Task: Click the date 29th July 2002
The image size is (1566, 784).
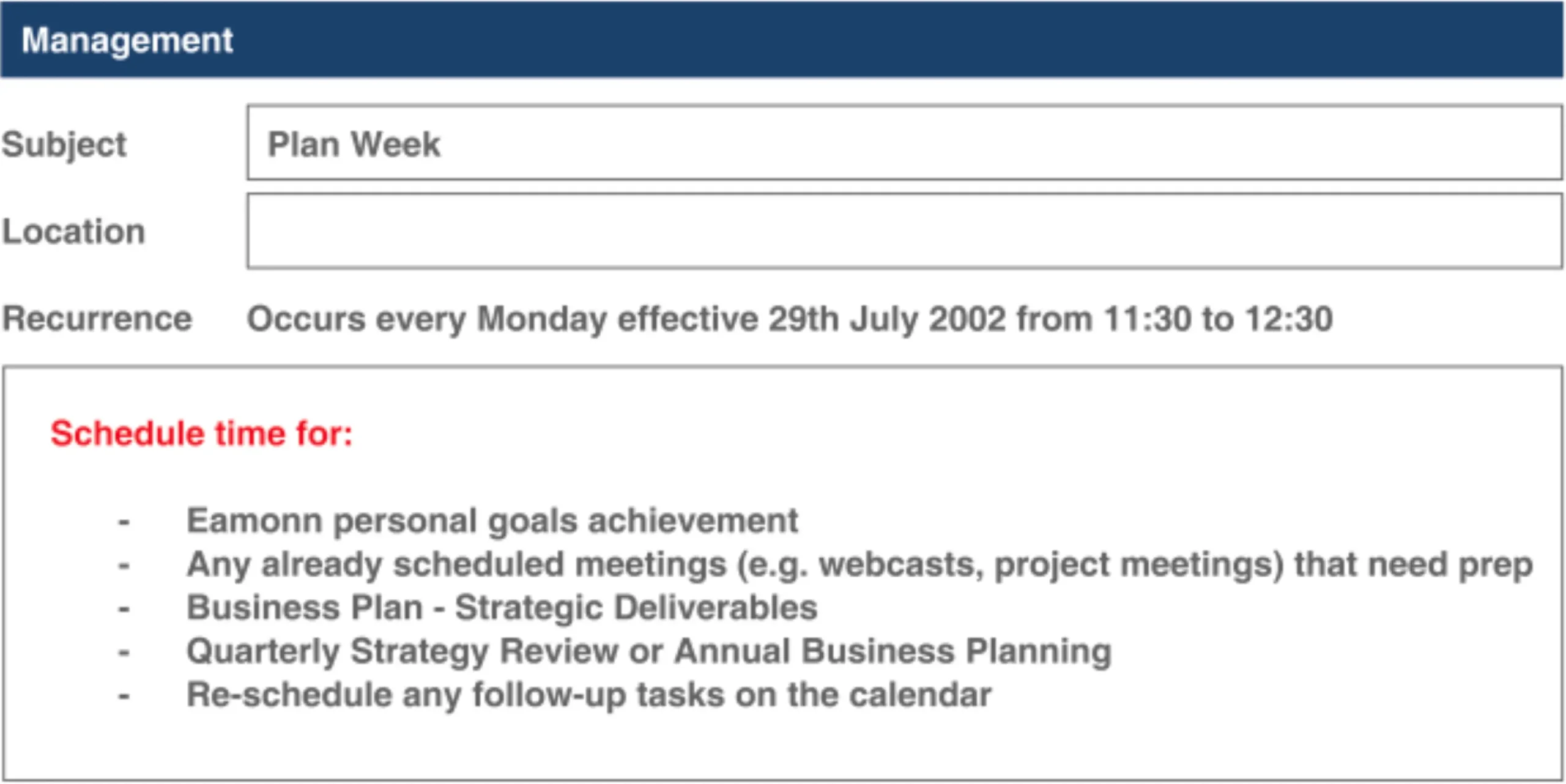Action: tap(886, 319)
